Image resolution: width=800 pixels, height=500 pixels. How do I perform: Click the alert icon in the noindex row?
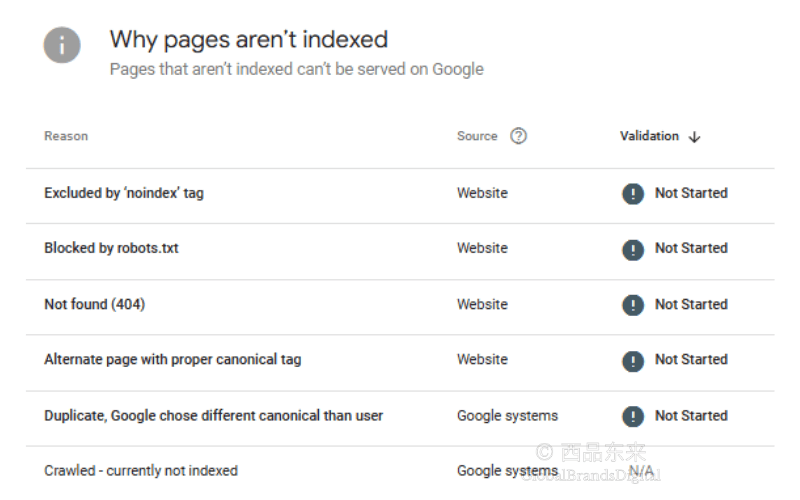tap(633, 193)
